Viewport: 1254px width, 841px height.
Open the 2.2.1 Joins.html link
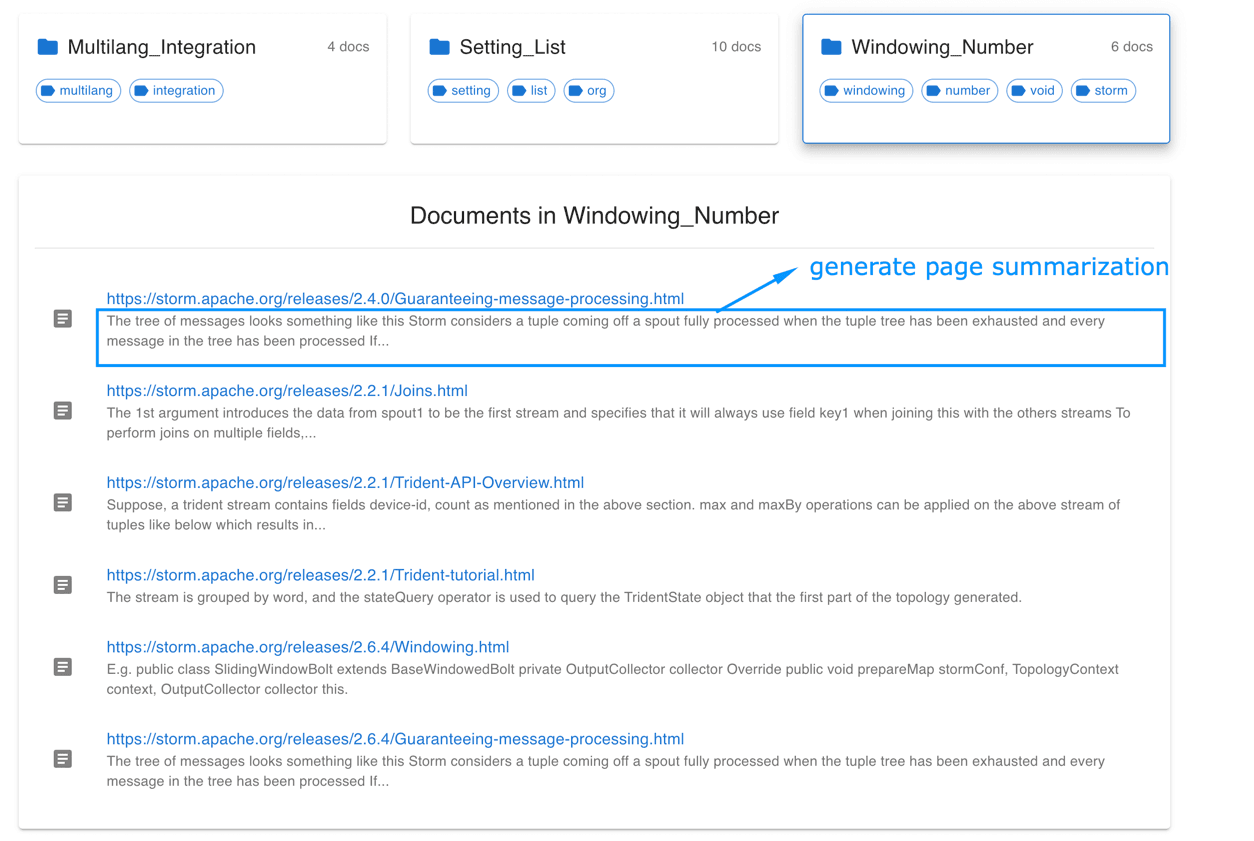pos(287,391)
